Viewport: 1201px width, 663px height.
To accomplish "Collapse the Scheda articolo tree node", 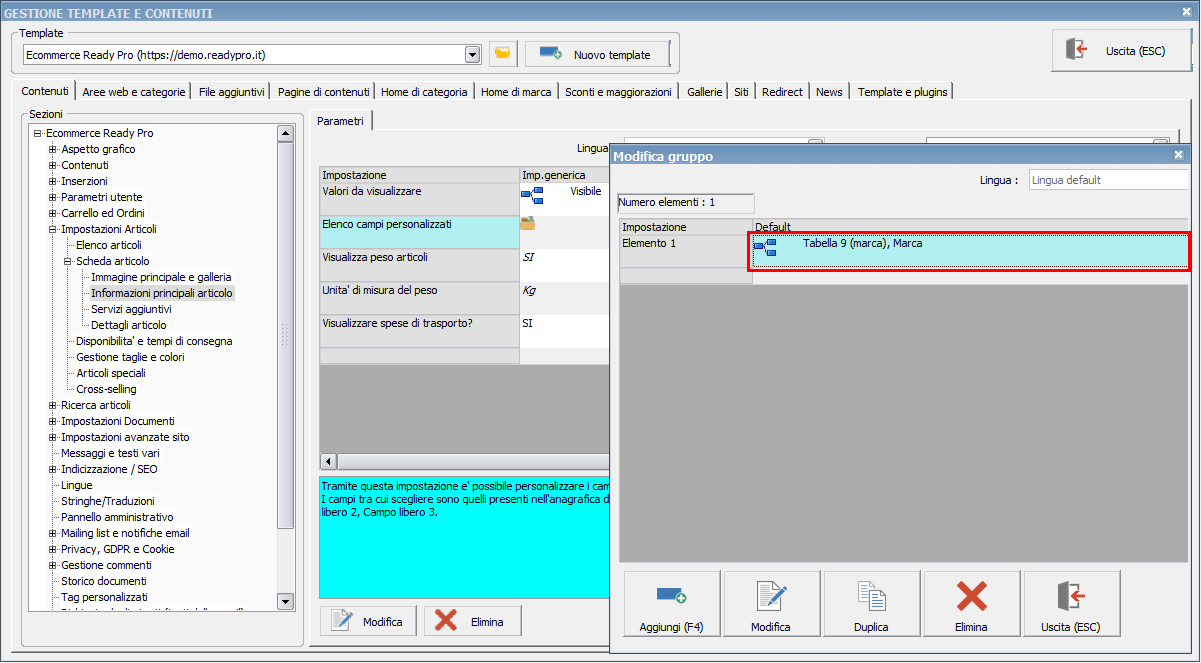I will [68, 261].
